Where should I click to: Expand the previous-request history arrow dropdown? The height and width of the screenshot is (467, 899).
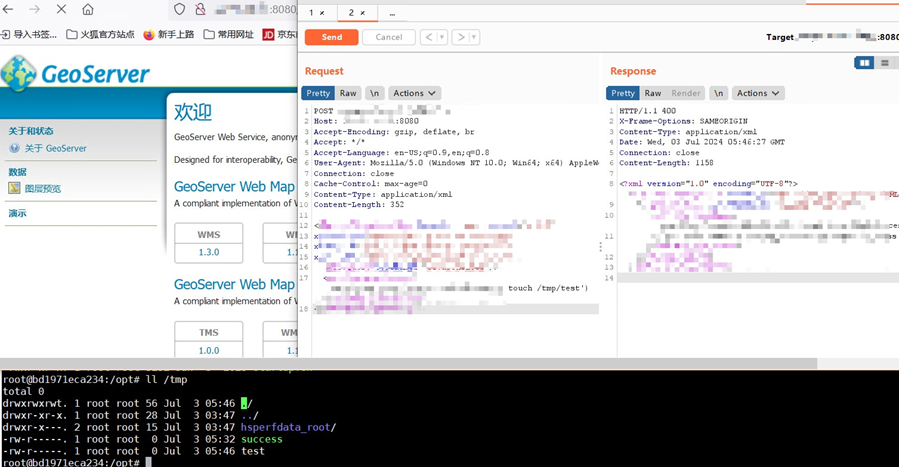pyautogui.click(x=441, y=37)
